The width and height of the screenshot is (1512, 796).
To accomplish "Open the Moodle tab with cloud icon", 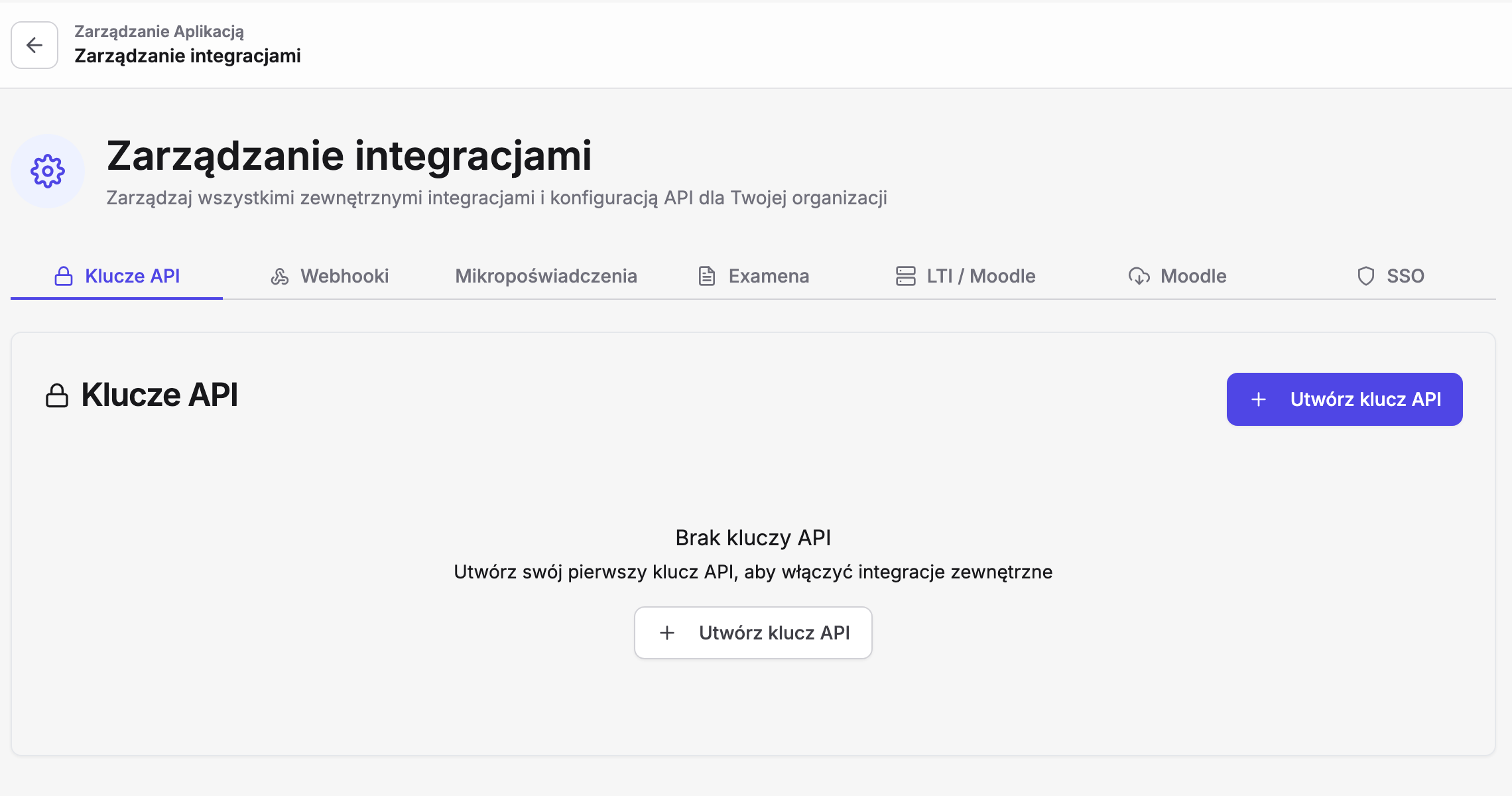I will tap(1177, 276).
